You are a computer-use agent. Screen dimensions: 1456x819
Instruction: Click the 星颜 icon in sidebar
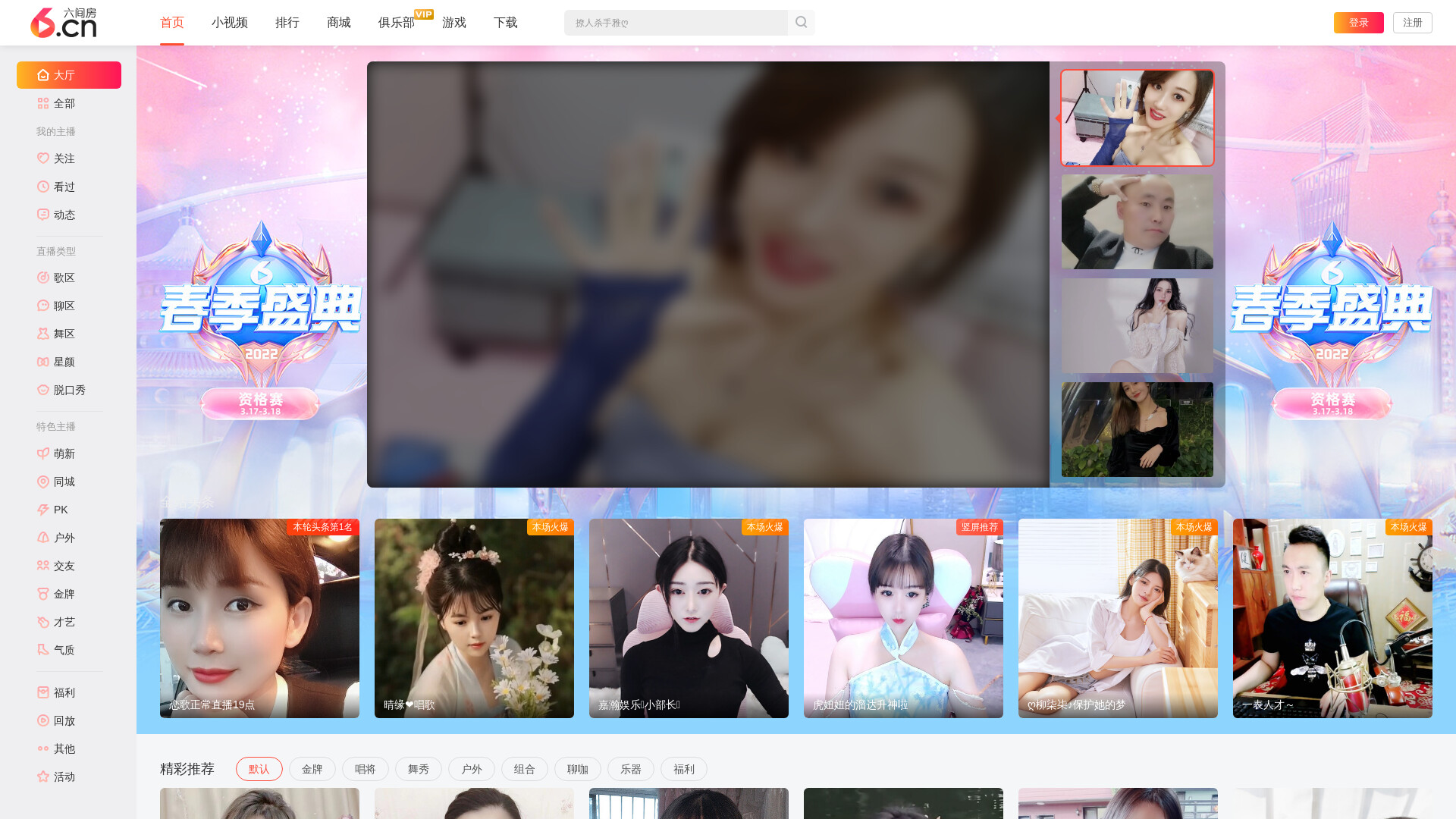pos(43,362)
